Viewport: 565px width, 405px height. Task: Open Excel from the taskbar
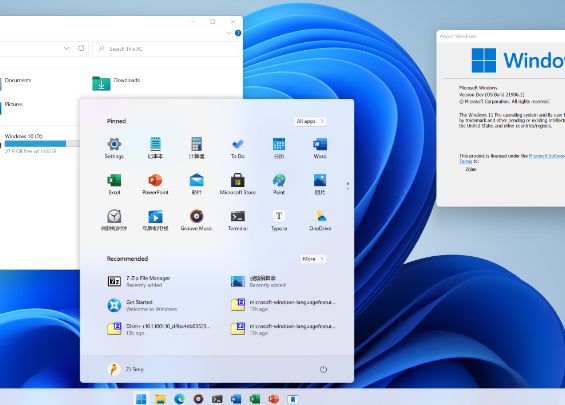click(x=255, y=399)
